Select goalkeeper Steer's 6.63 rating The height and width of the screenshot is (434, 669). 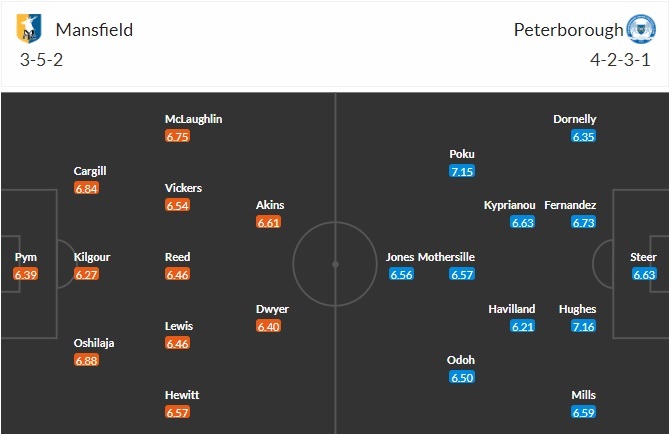[644, 275]
